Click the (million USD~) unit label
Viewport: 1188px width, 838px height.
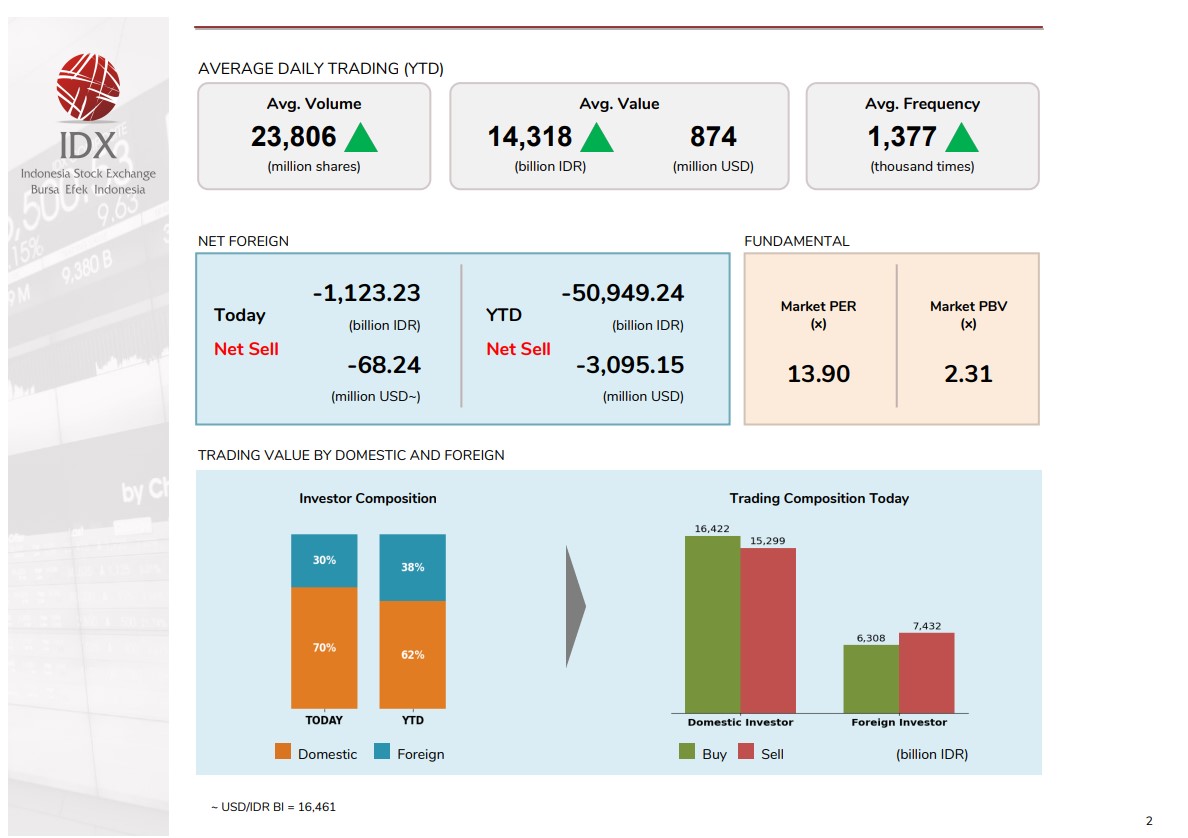(376, 396)
